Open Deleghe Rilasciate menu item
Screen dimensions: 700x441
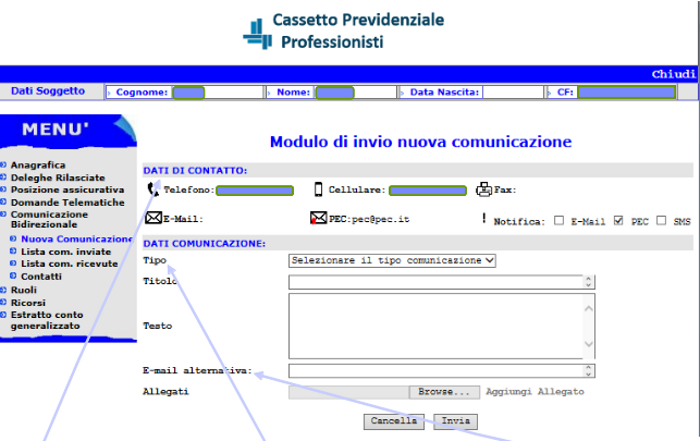click(x=58, y=177)
